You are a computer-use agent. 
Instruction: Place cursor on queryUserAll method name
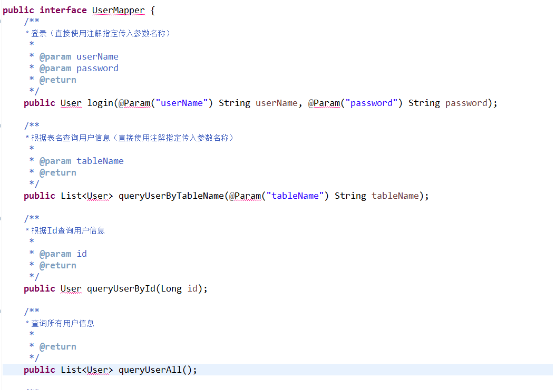pyautogui.click(x=150, y=370)
